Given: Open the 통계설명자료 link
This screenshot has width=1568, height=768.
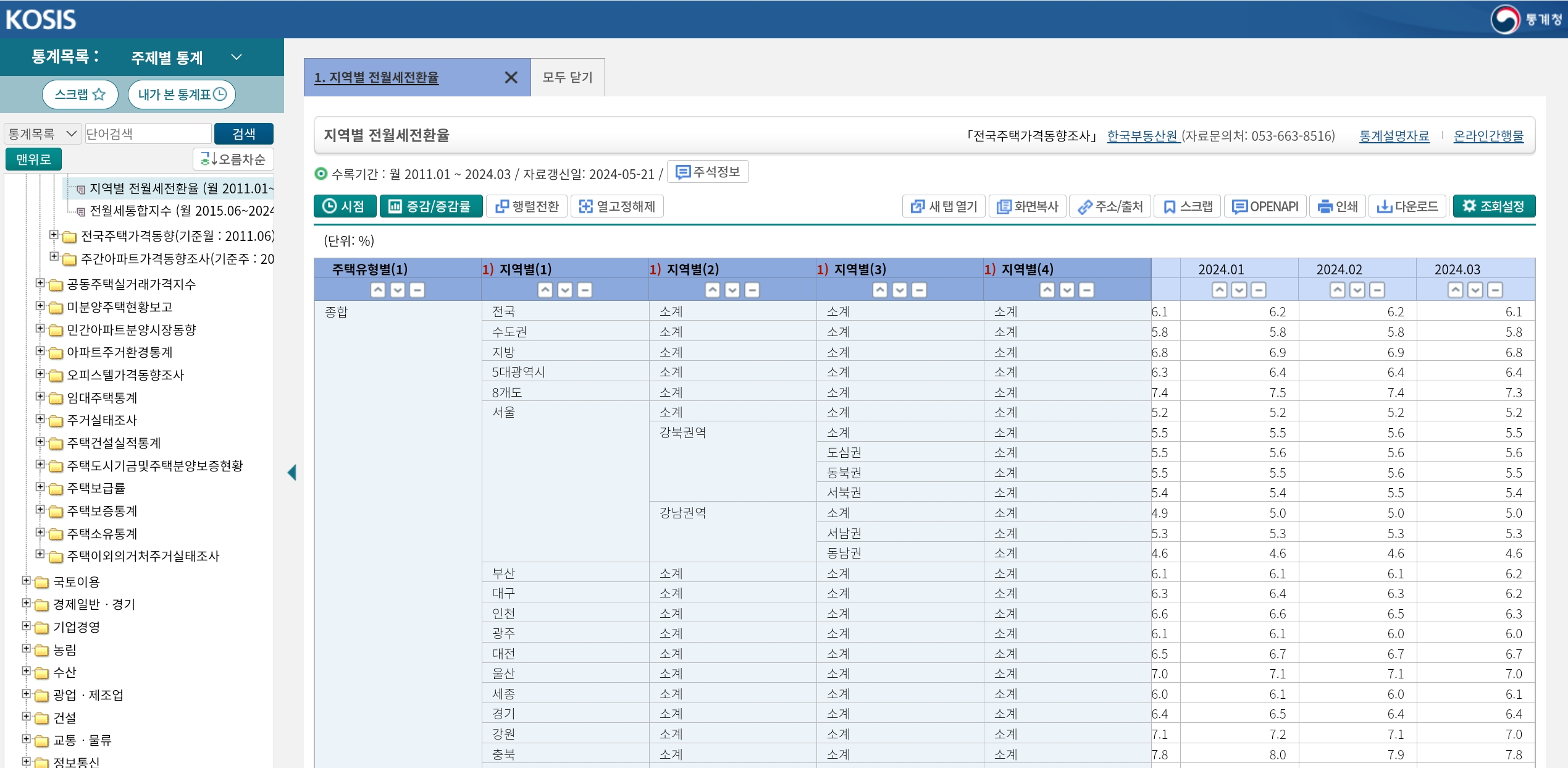Looking at the screenshot, I should (x=1394, y=136).
